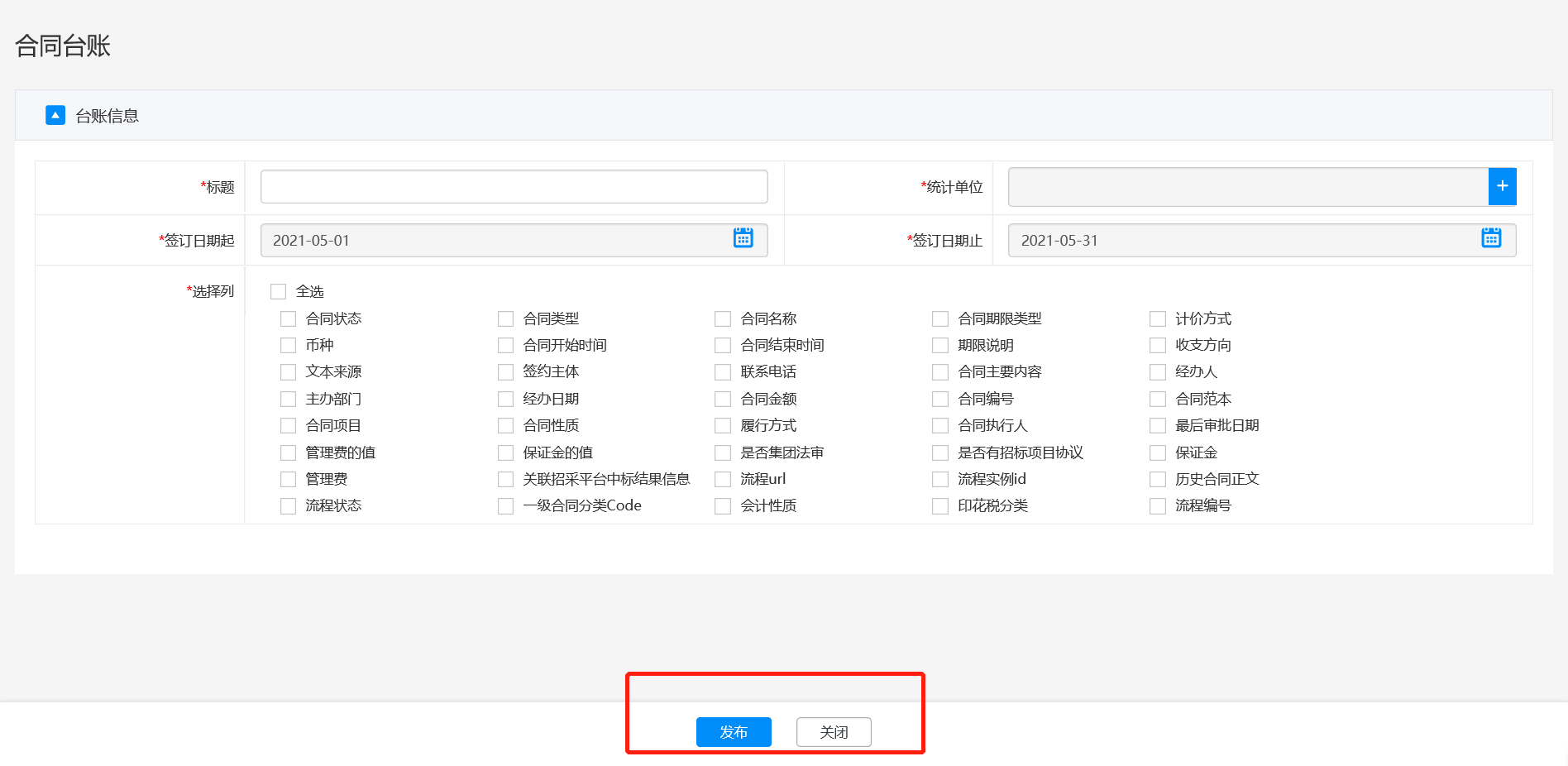Select the 签约主体 checkbox
Viewport: 1568px width, 766px height.
click(506, 372)
